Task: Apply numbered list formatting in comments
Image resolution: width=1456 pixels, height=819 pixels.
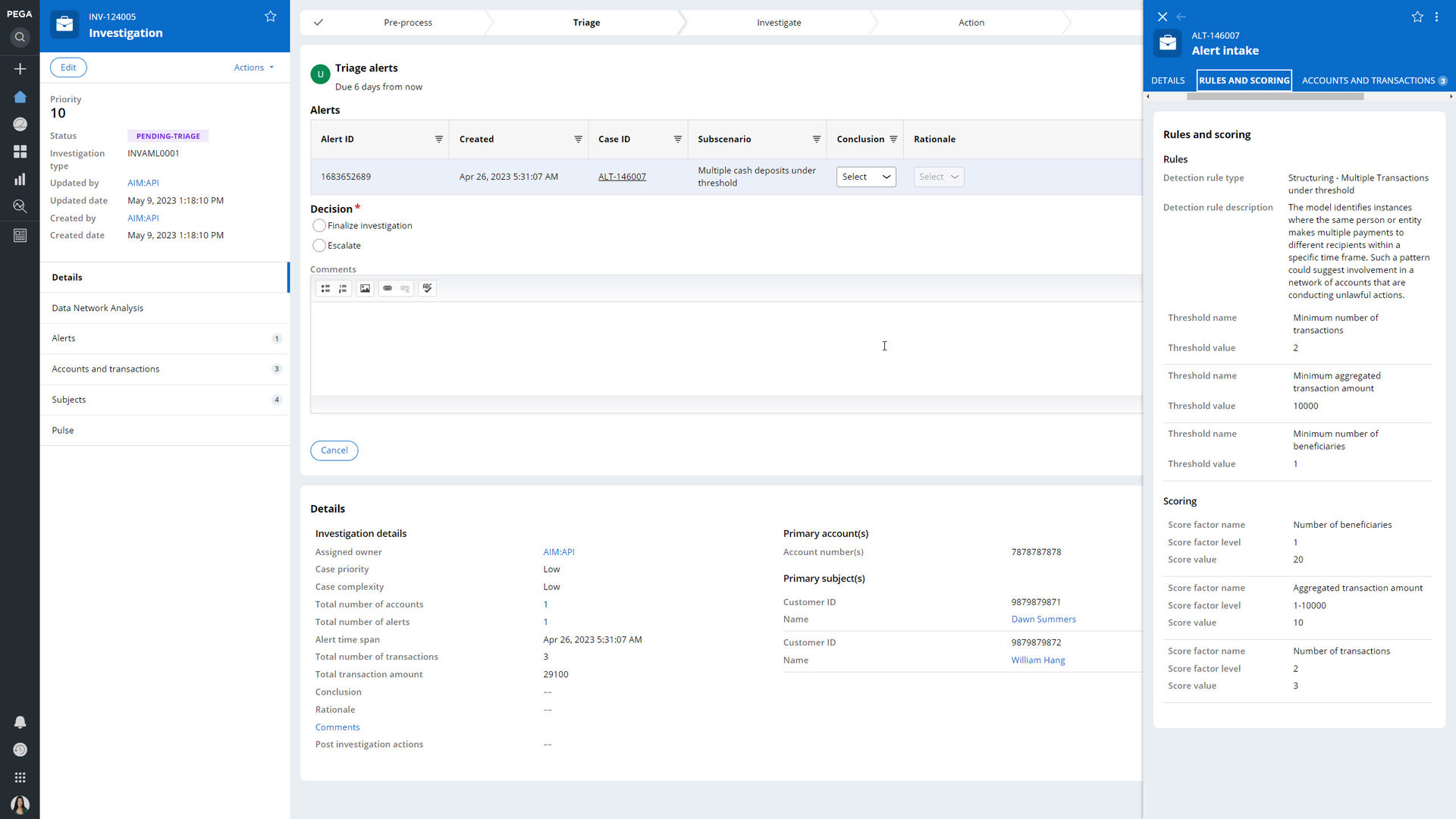Action: coord(343,288)
